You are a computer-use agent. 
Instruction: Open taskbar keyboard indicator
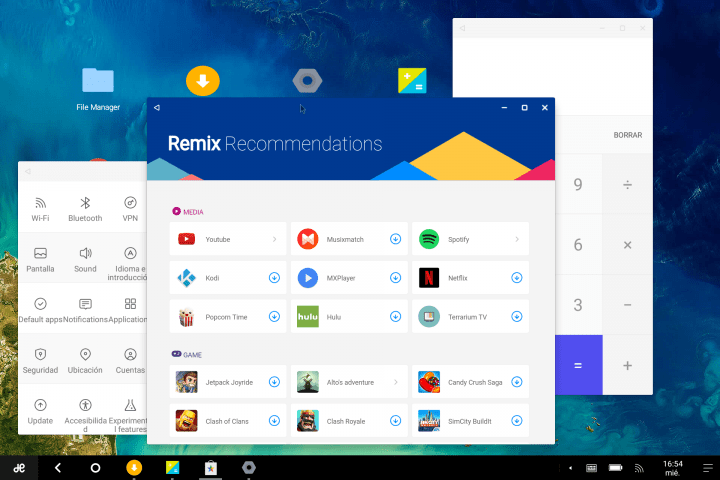[591, 468]
